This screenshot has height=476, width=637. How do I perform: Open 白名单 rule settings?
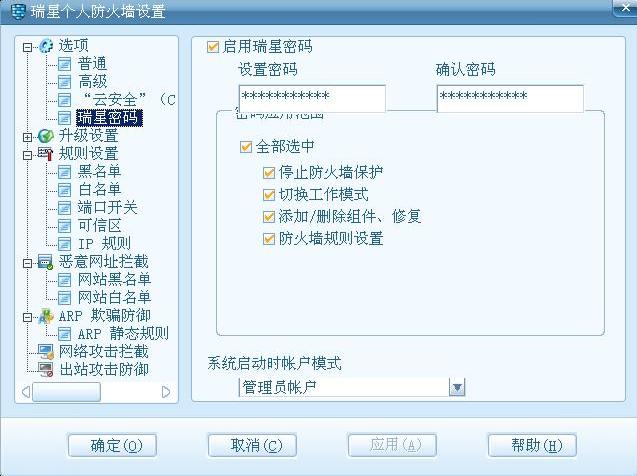100,190
